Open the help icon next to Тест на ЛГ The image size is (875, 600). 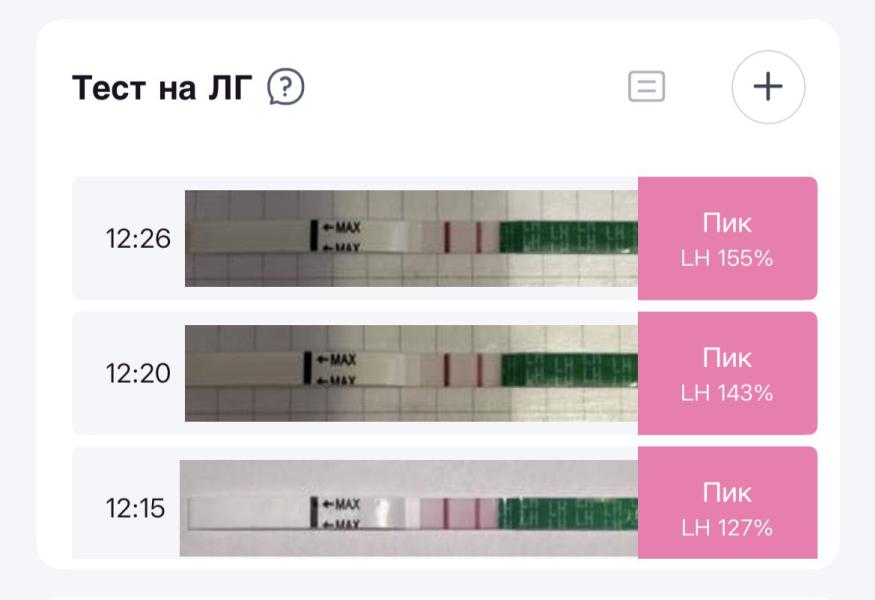(286, 88)
